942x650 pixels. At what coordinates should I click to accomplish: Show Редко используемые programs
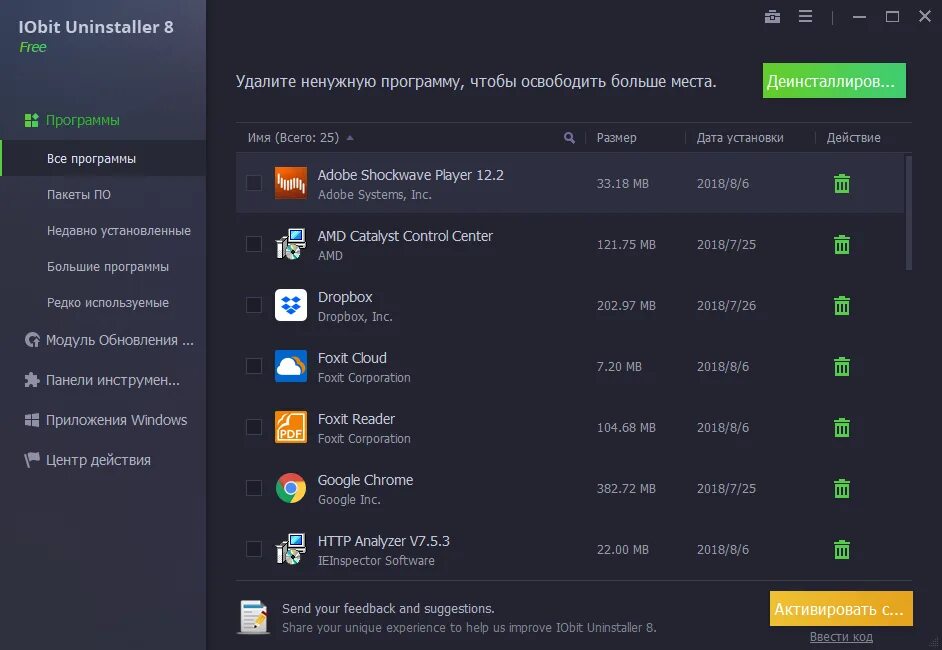coord(108,303)
